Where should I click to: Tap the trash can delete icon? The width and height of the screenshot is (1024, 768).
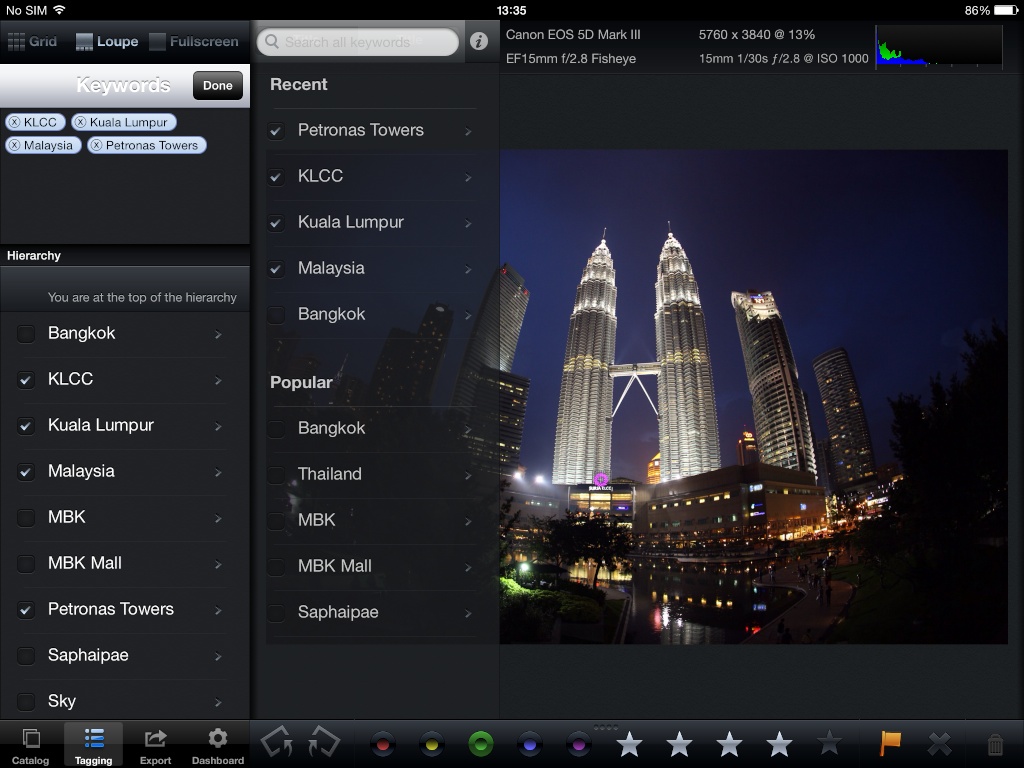pyautogui.click(x=995, y=744)
